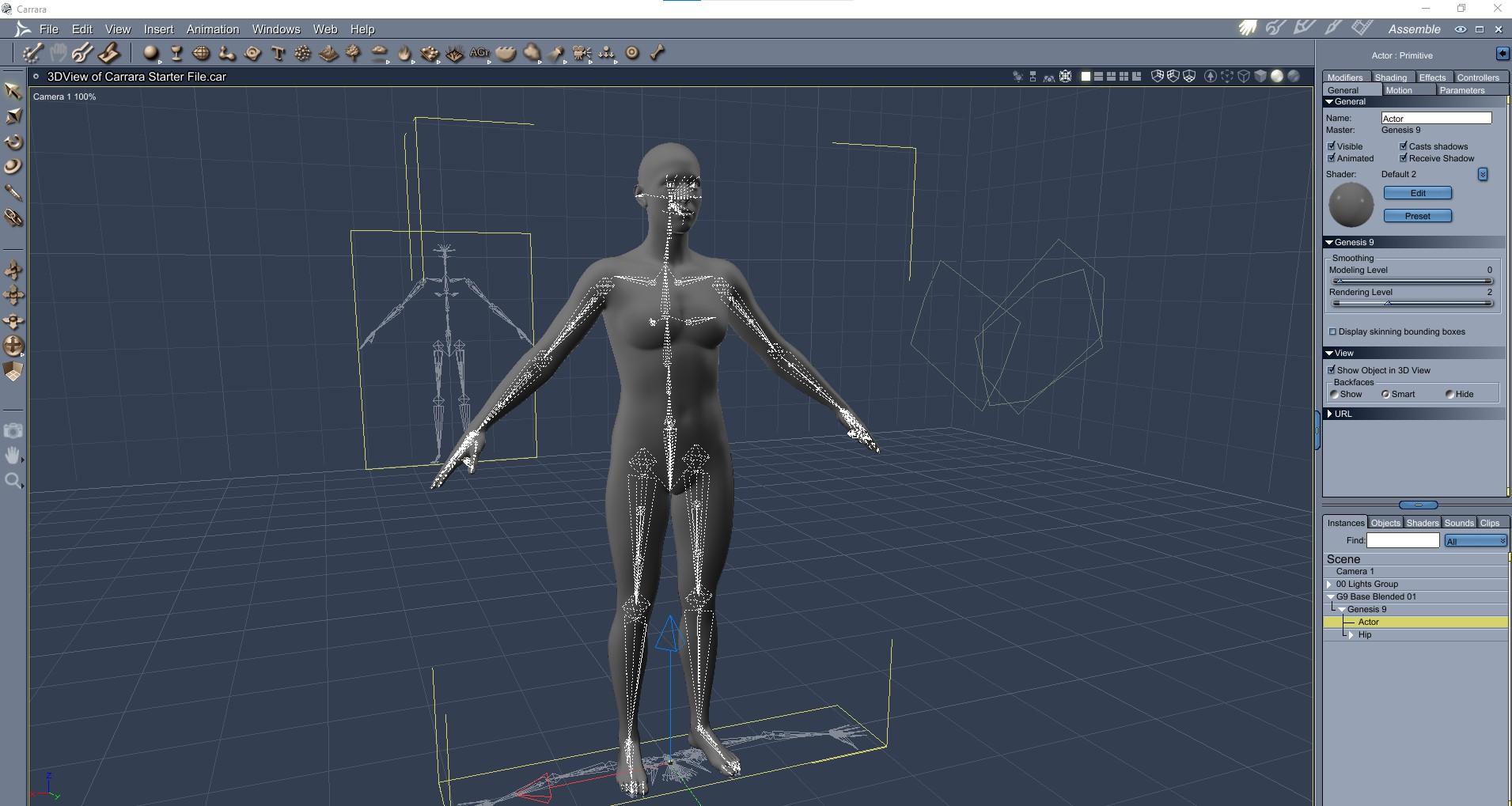Select the magnifier zoom tool
Image resolution: width=1512 pixels, height=806 pixels.
(13, 481)
